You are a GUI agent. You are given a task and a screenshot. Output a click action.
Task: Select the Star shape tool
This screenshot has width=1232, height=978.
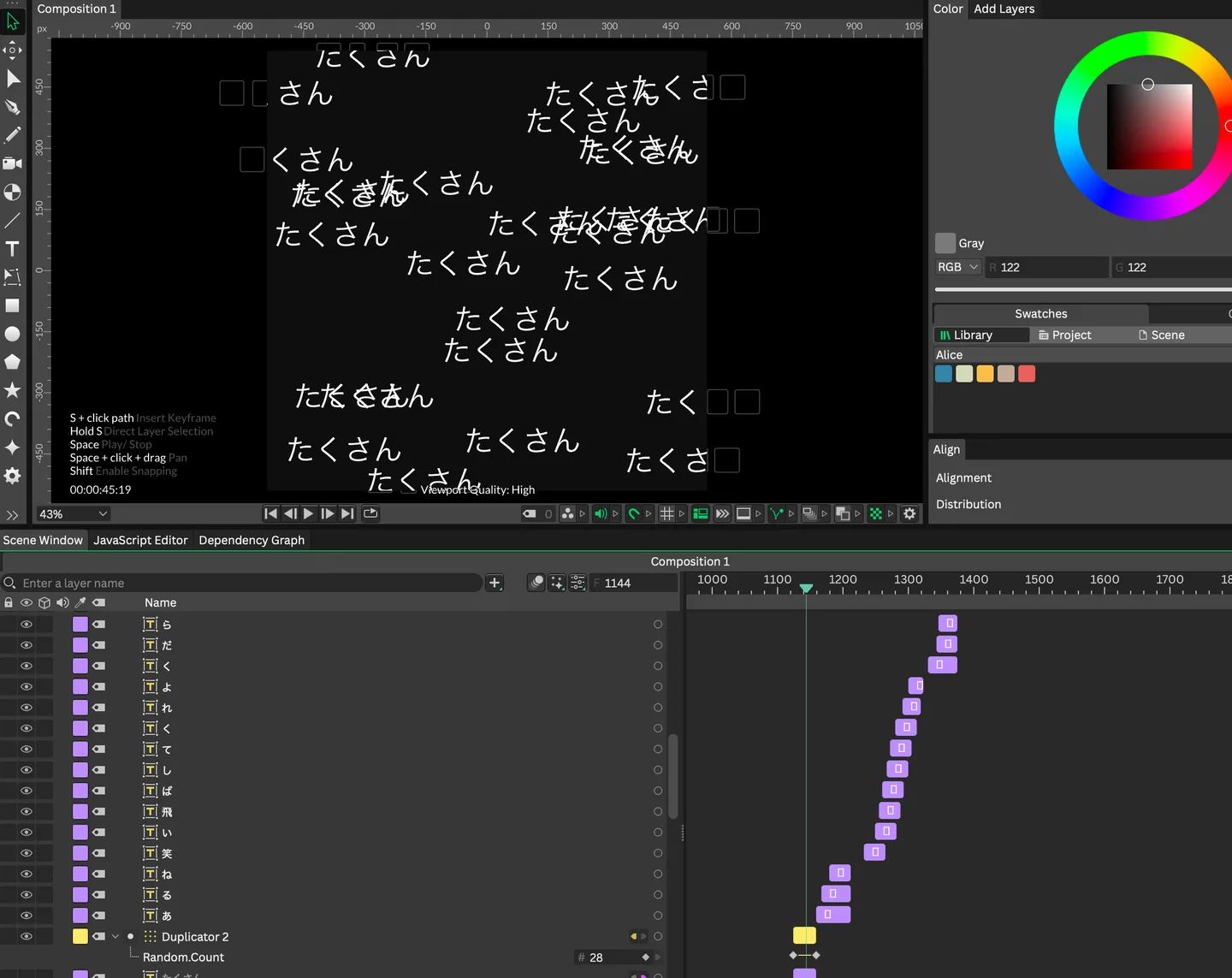[x=12, y=390]
